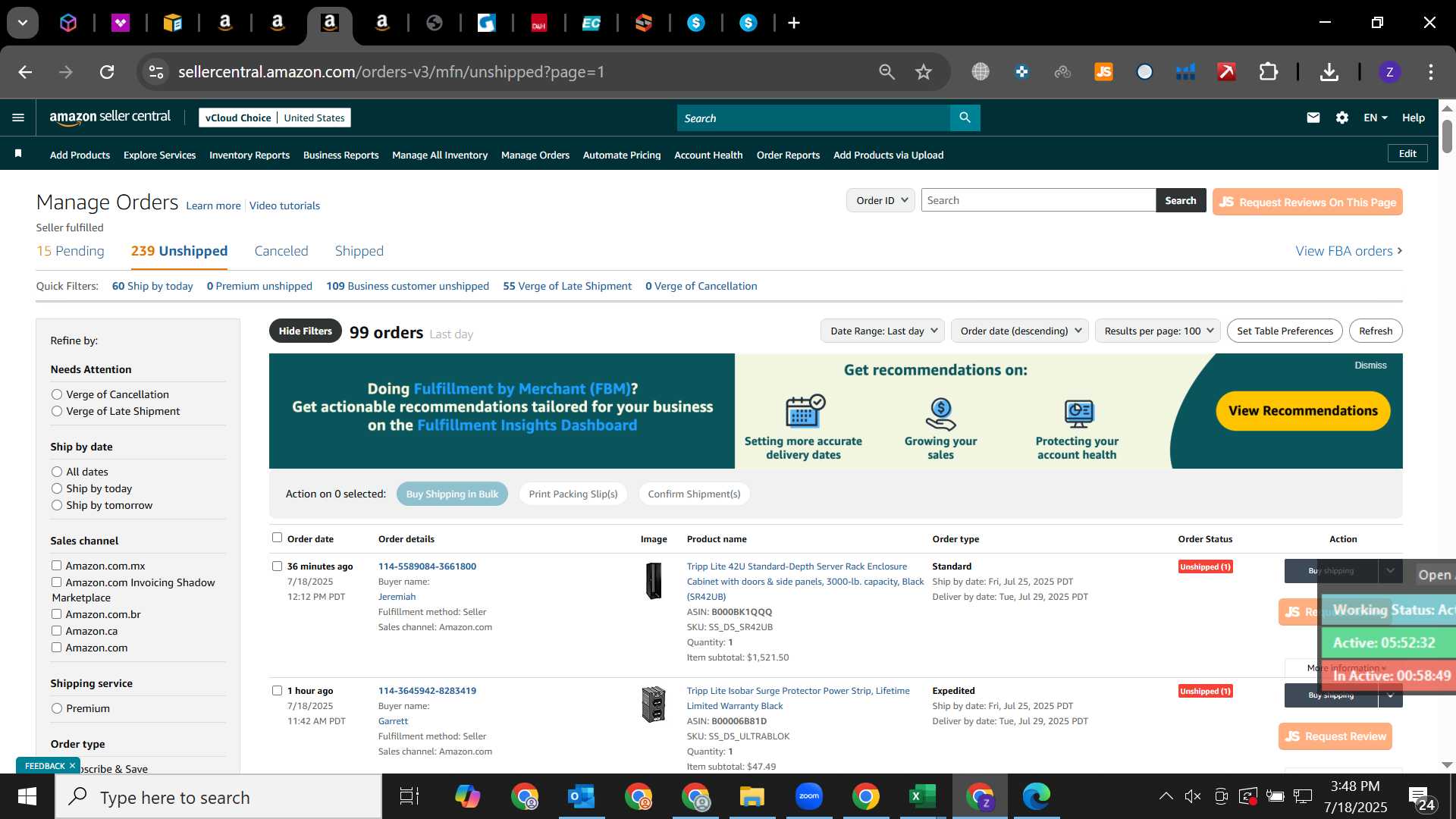Open the tab search dropdown arrow
Image resolution: width=1456 pixels, height=819 pixels.
click(x=23, y=23)
